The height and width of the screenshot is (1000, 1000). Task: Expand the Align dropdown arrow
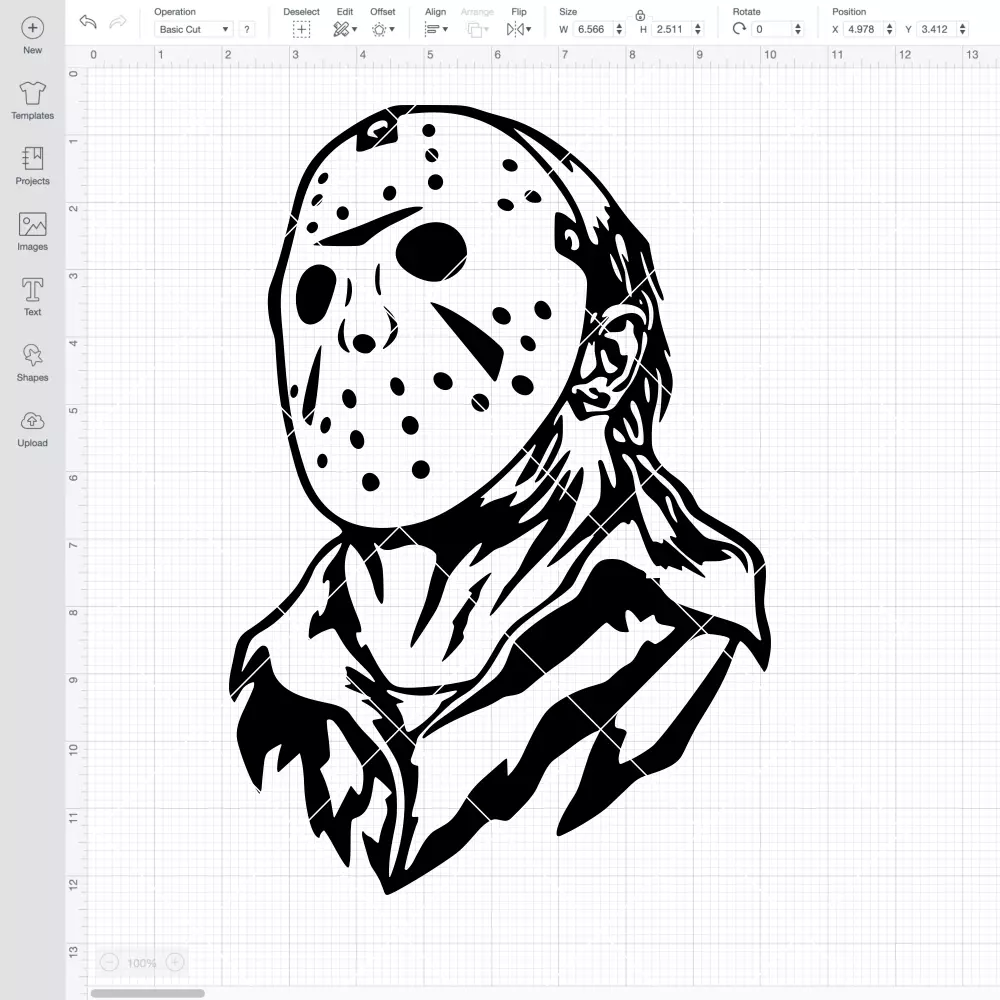pyautogui.click(x=445, y=29)
